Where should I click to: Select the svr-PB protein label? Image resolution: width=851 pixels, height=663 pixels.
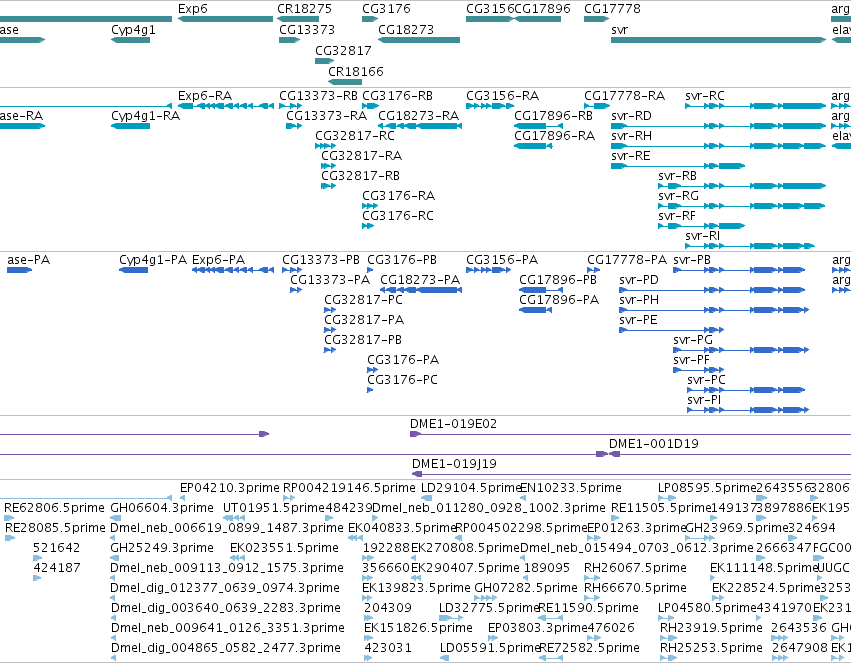692,260
